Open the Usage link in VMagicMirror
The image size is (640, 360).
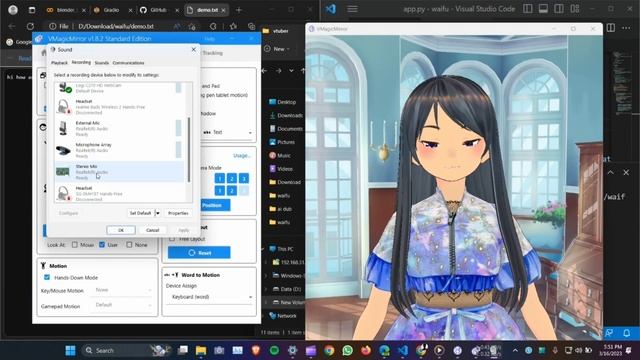click(241, 156)
